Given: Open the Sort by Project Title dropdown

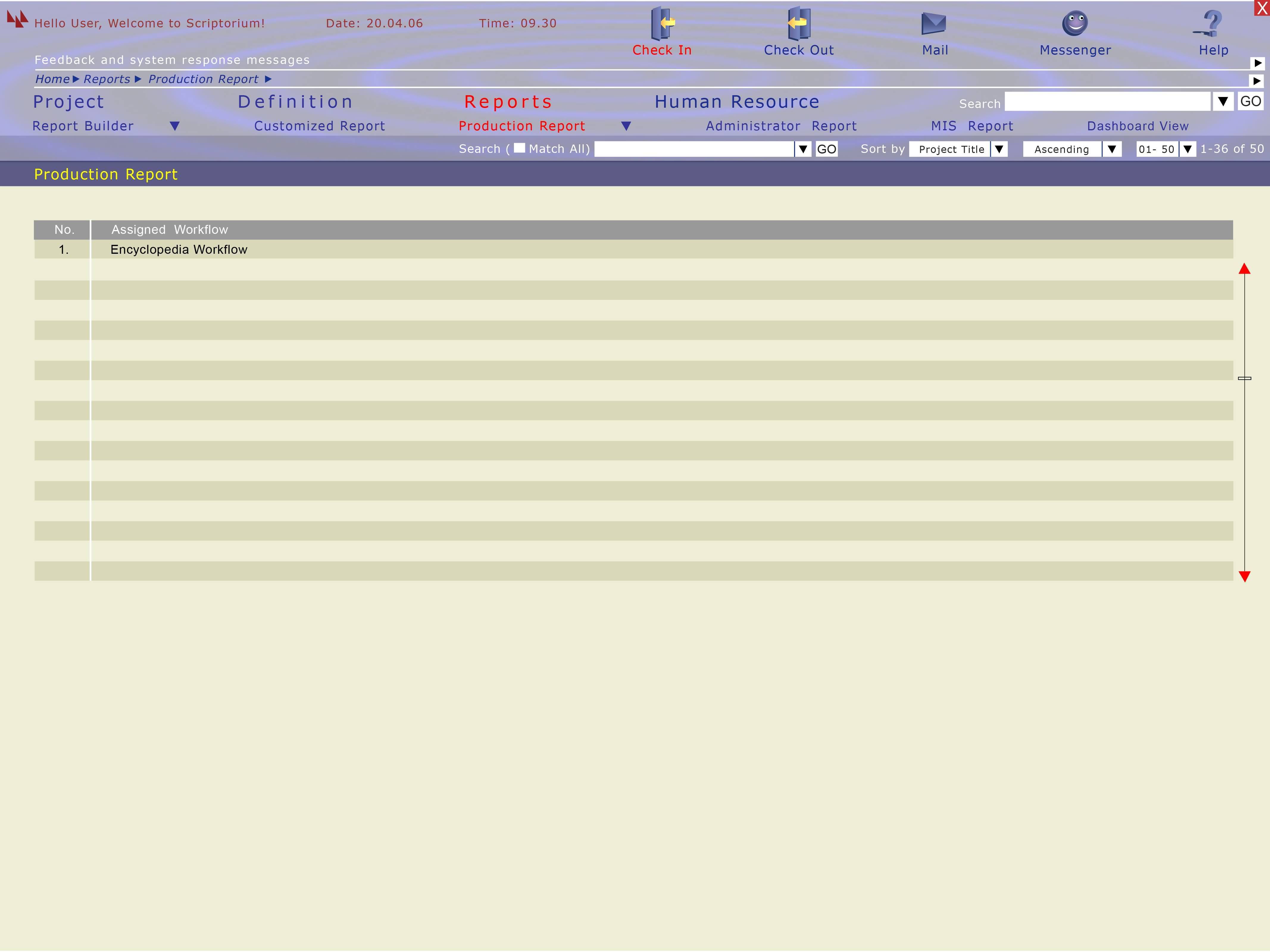Looking at the screenshot, I should pos(999,149).
